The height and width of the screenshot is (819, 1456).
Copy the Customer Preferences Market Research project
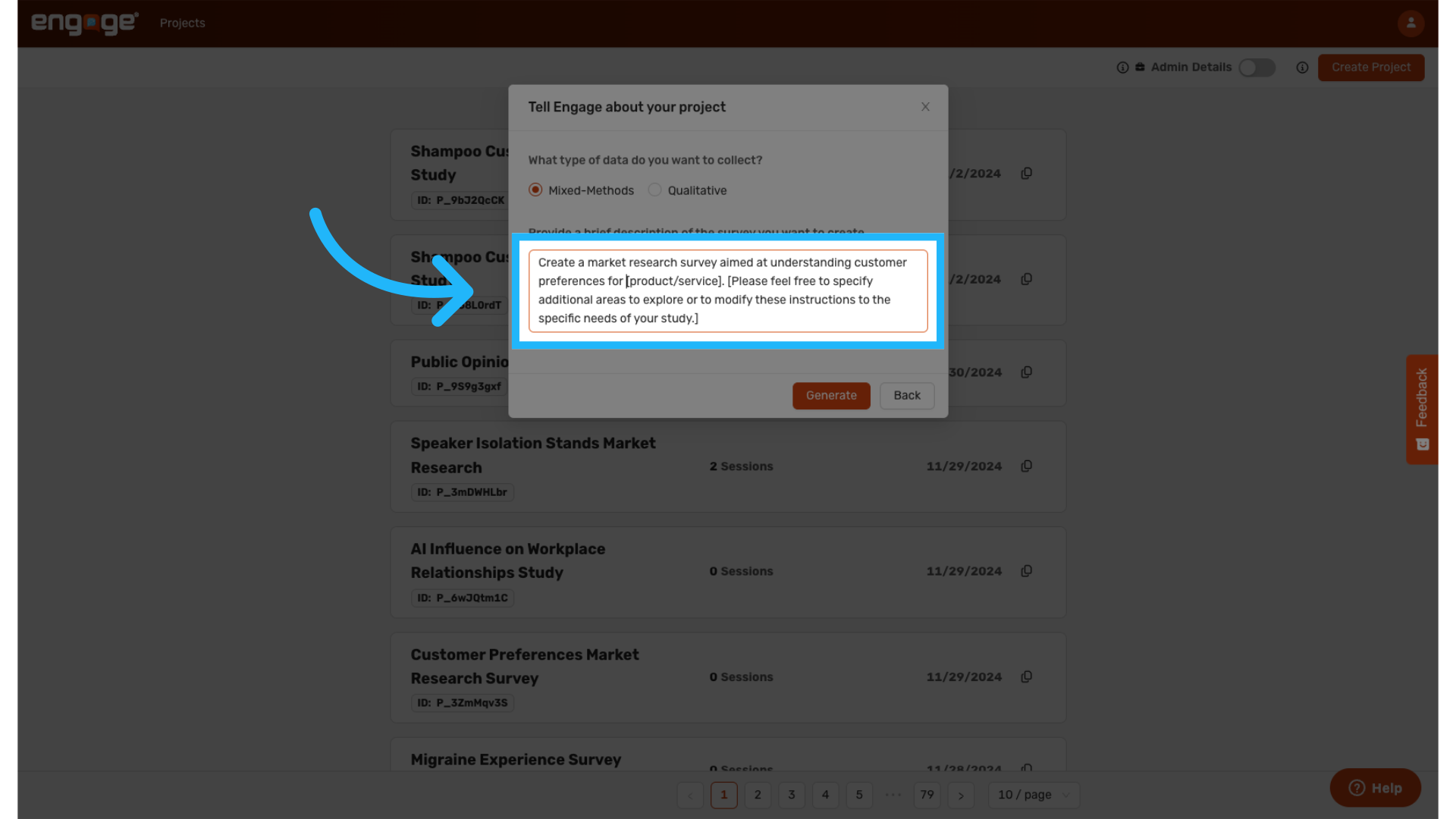(x=1026, y=676)
